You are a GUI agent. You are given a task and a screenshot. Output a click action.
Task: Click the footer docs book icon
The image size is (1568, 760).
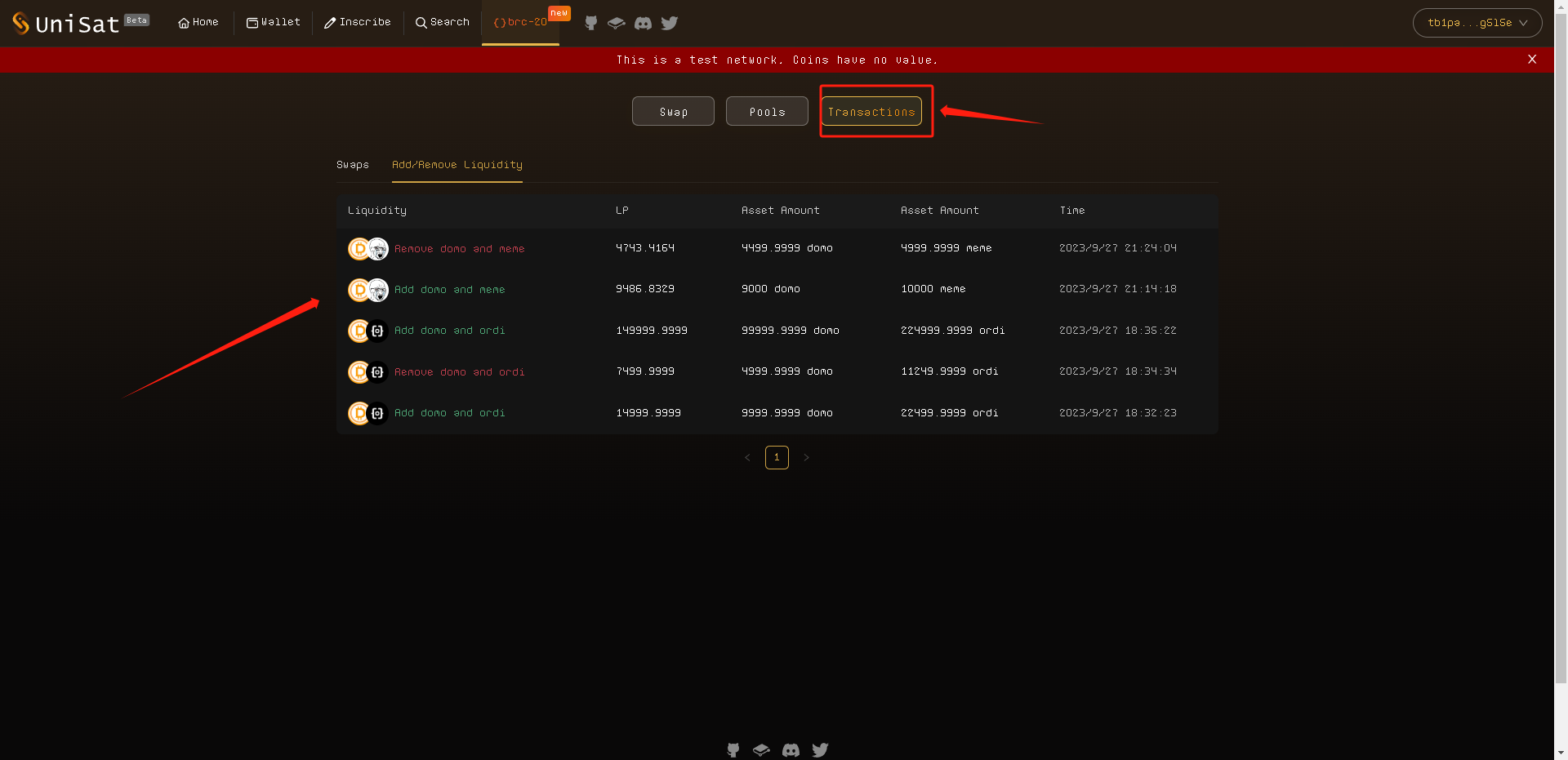pos(761,749)
